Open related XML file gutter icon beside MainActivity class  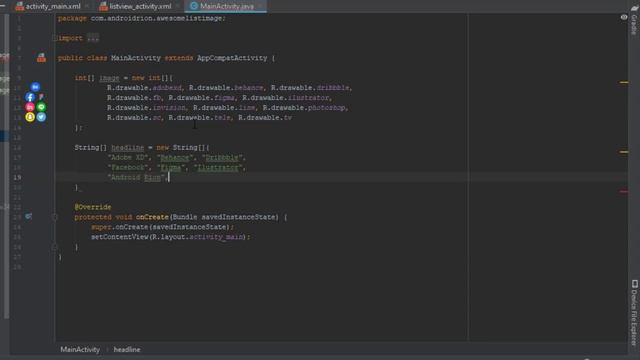(41, 58)
